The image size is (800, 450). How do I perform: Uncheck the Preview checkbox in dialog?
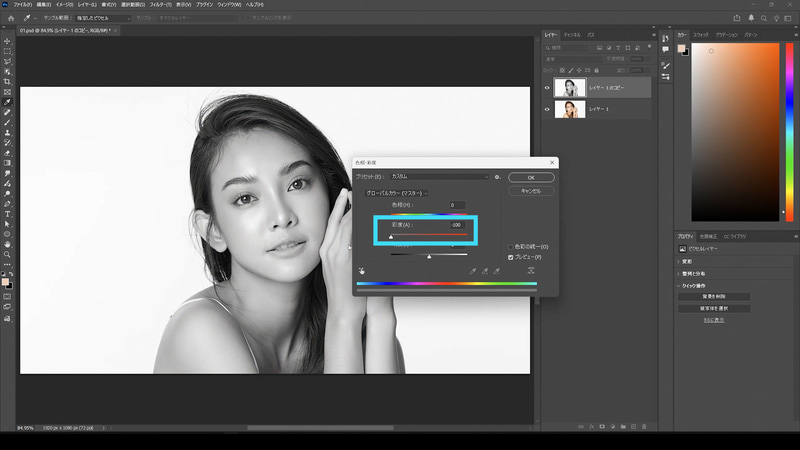click(511, 257)
